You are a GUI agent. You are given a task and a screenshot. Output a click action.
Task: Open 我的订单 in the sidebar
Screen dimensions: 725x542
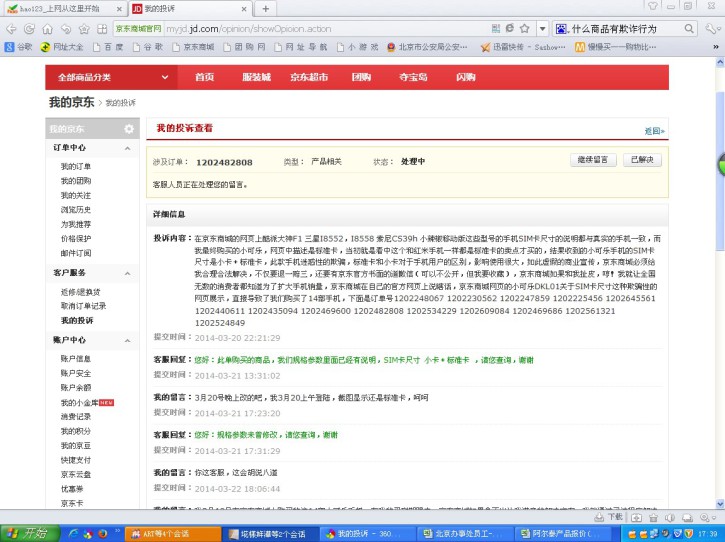[76, 166]
